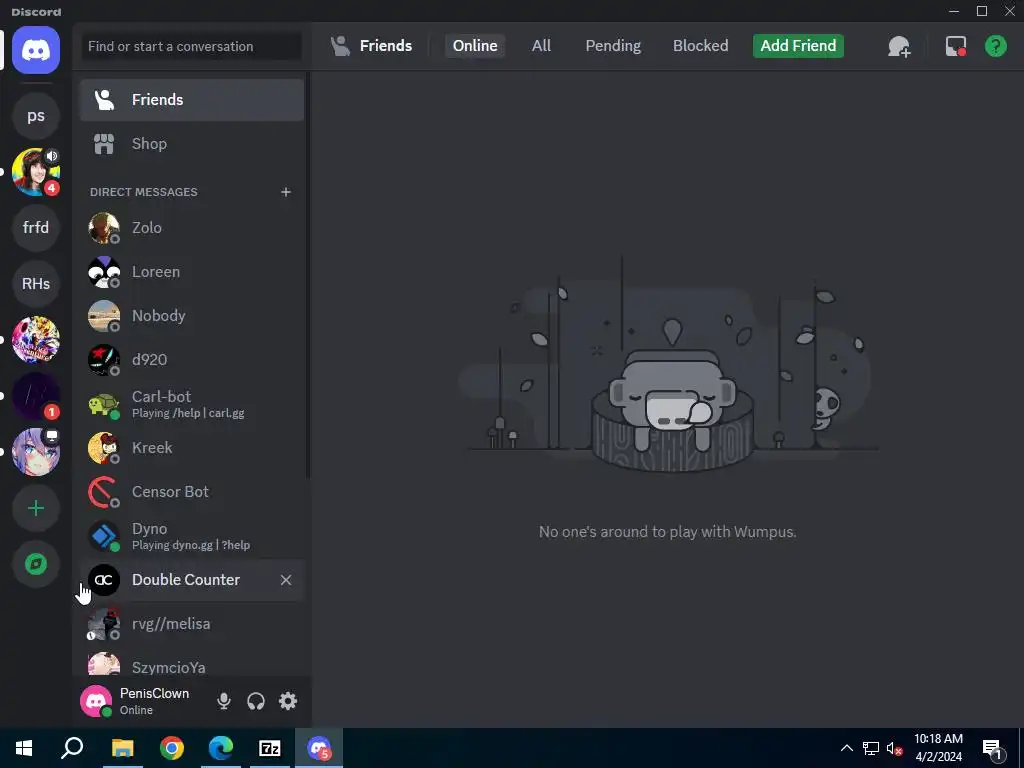Screen dimensions: 1024x768
Task: Toggle headphones deafen
Action: pyautogui.click(x=255, y=701)
